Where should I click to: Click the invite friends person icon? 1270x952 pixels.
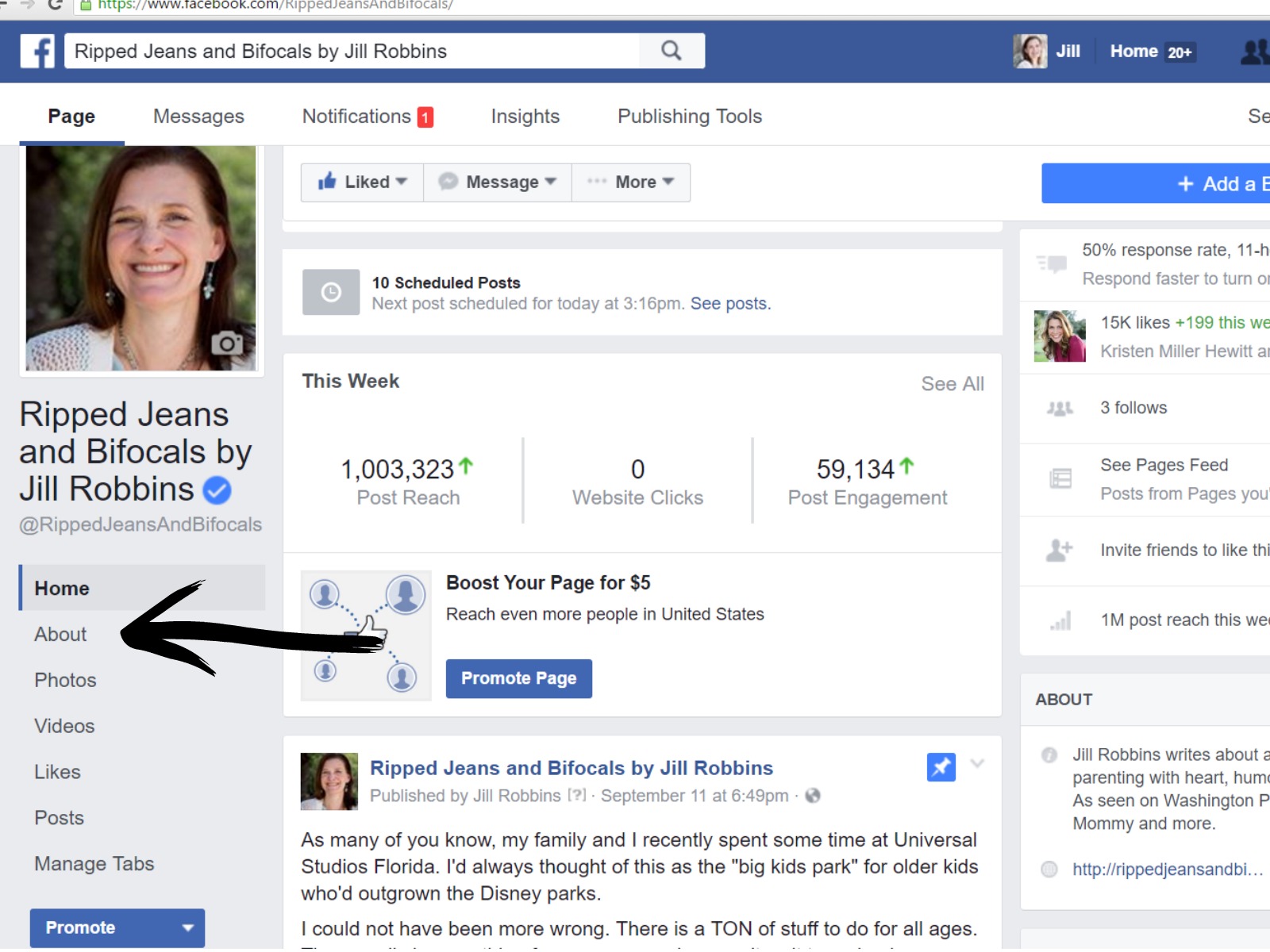coord(1060,550)
